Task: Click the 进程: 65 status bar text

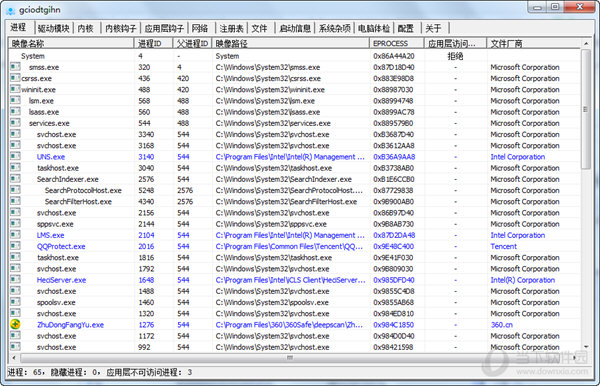Action: (x=24, y=372)
